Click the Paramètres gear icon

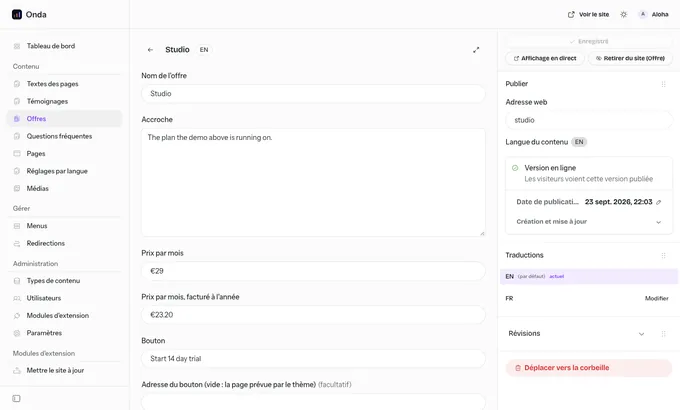(x=17, y=333)
